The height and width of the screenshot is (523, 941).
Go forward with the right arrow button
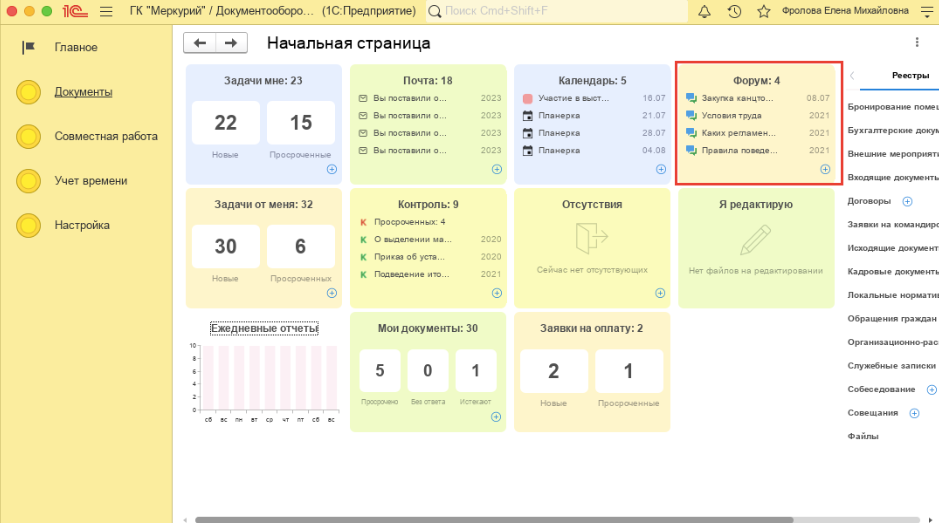tap(231, 43)
